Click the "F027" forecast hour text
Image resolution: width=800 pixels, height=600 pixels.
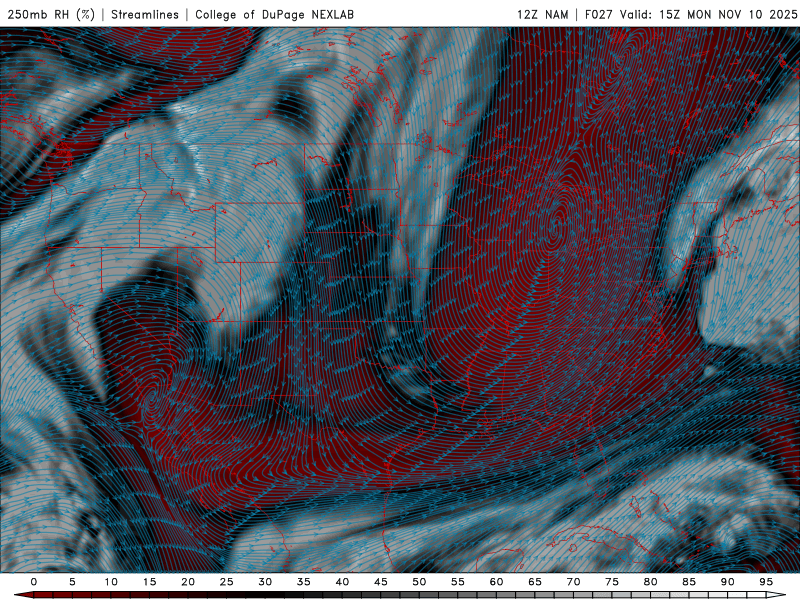coord(598,14)
